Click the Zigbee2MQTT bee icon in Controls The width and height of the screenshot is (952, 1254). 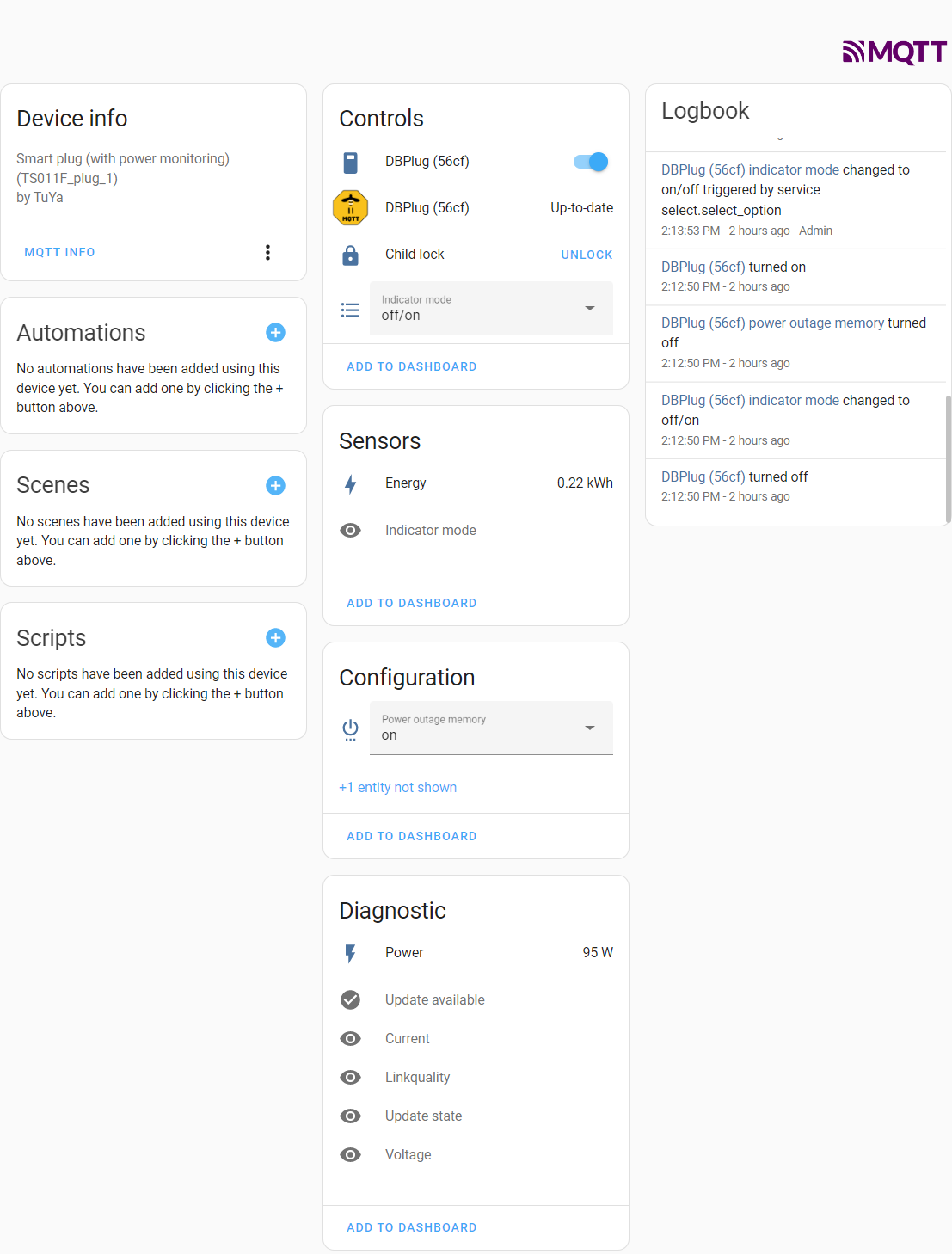350,207
